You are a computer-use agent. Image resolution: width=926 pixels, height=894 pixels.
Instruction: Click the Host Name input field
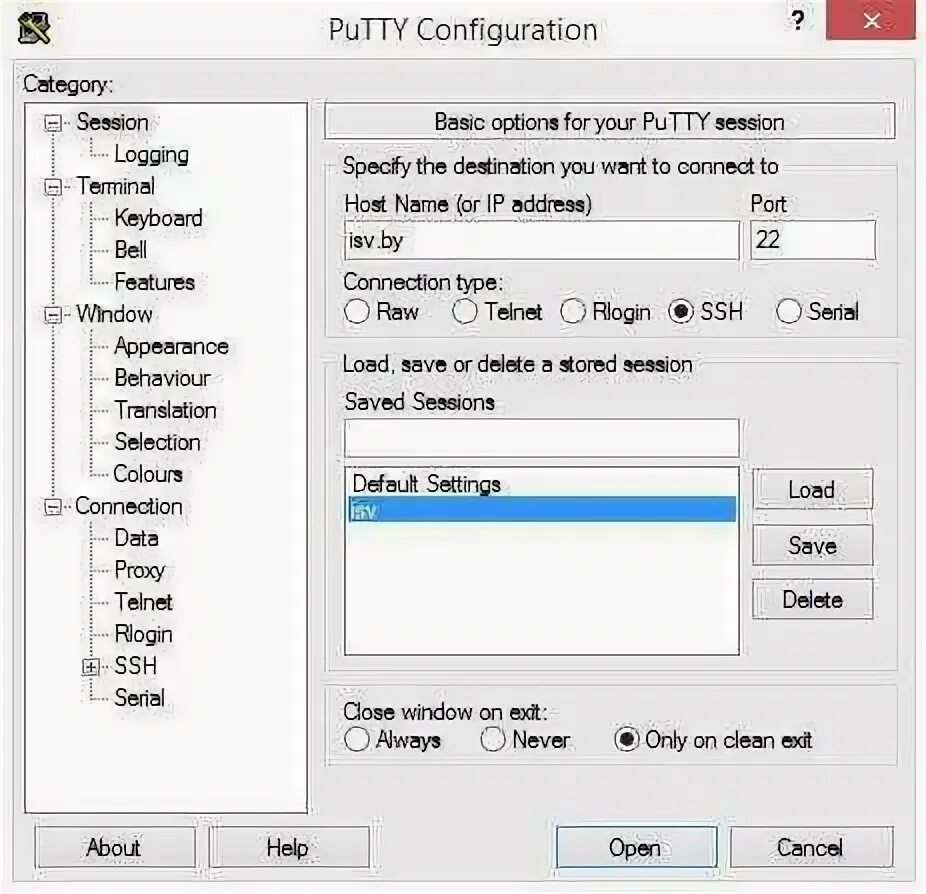point(542,240)
